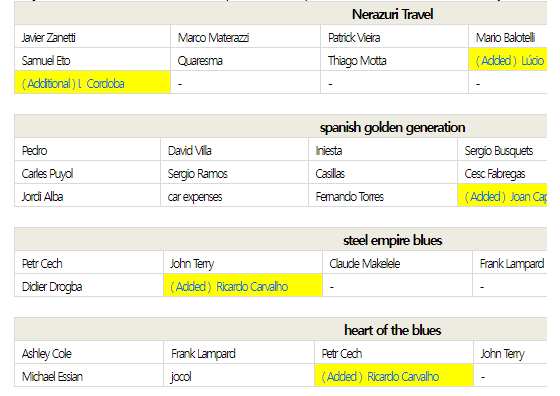Select Claude Makelele cell

pyautogui.click(x=397, y=264)
